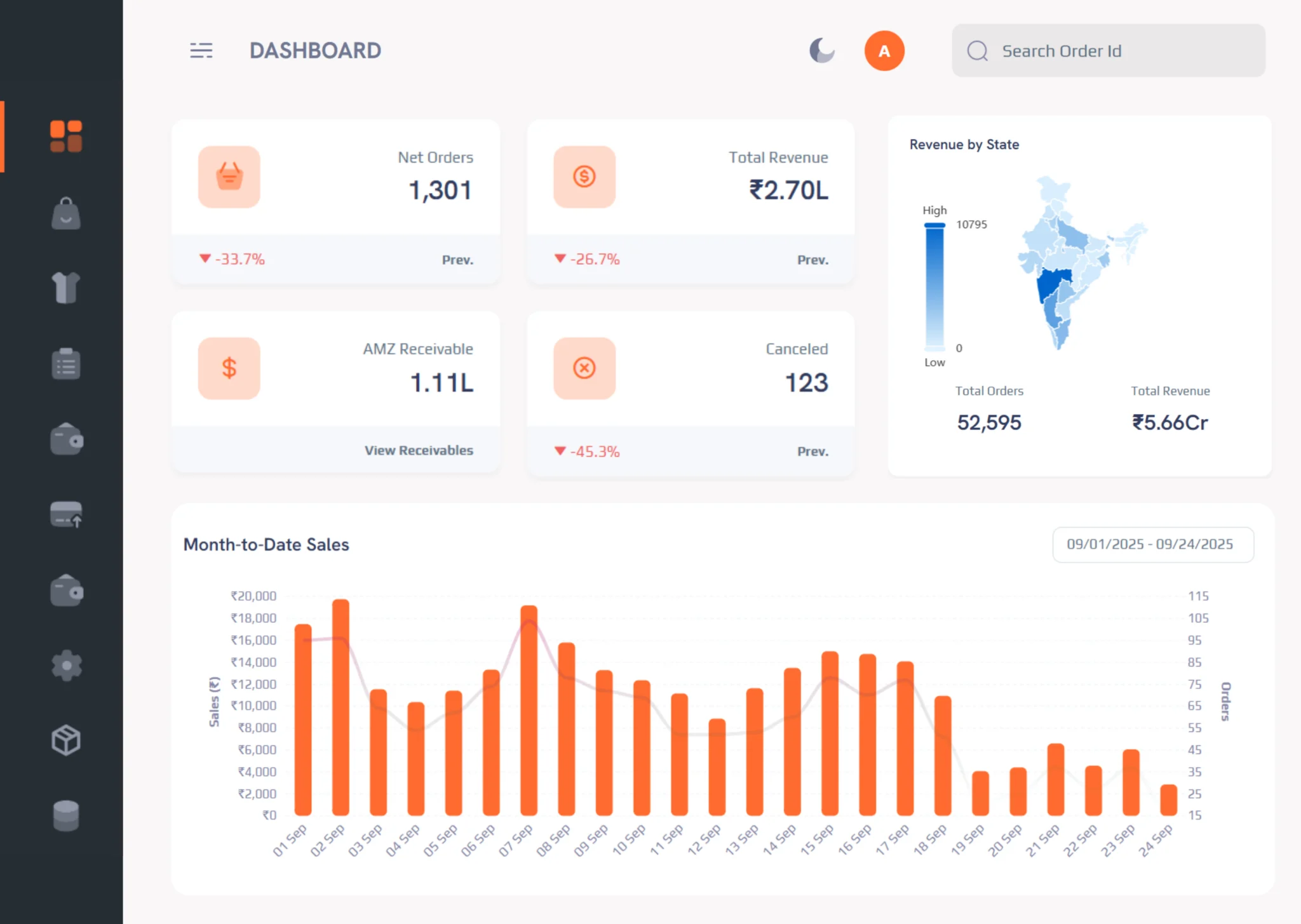Image resolution: width=1301 pixels, height=924 pixels.
Task: Open the settings gear sidebar icon
Action: [x=66, y=666]
